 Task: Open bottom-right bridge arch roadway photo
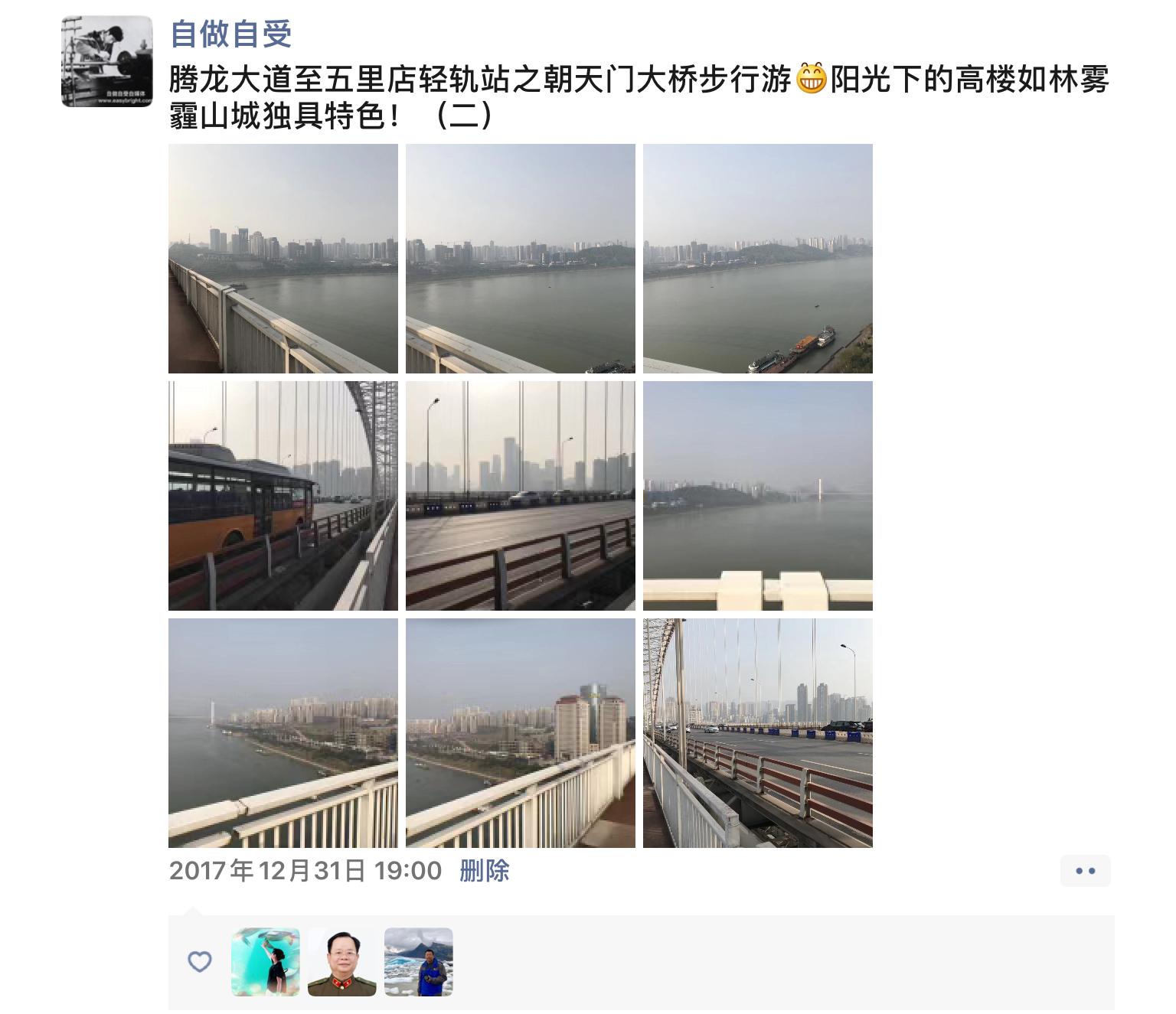click(x=758, y=733)
